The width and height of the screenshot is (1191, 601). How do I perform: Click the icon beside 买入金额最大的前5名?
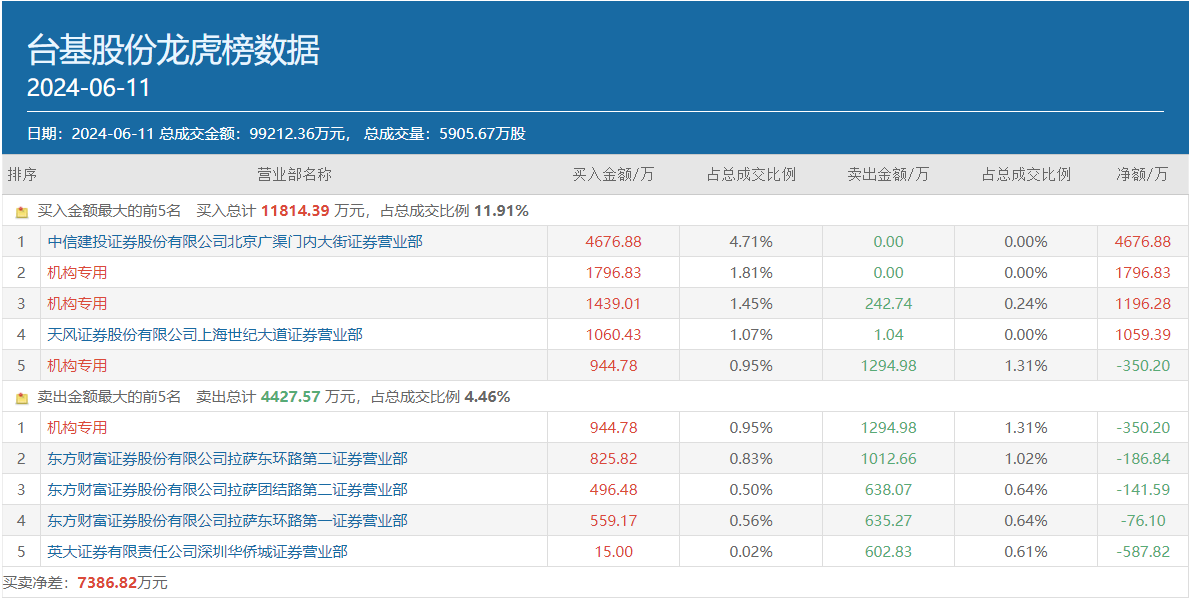point(22,212)
